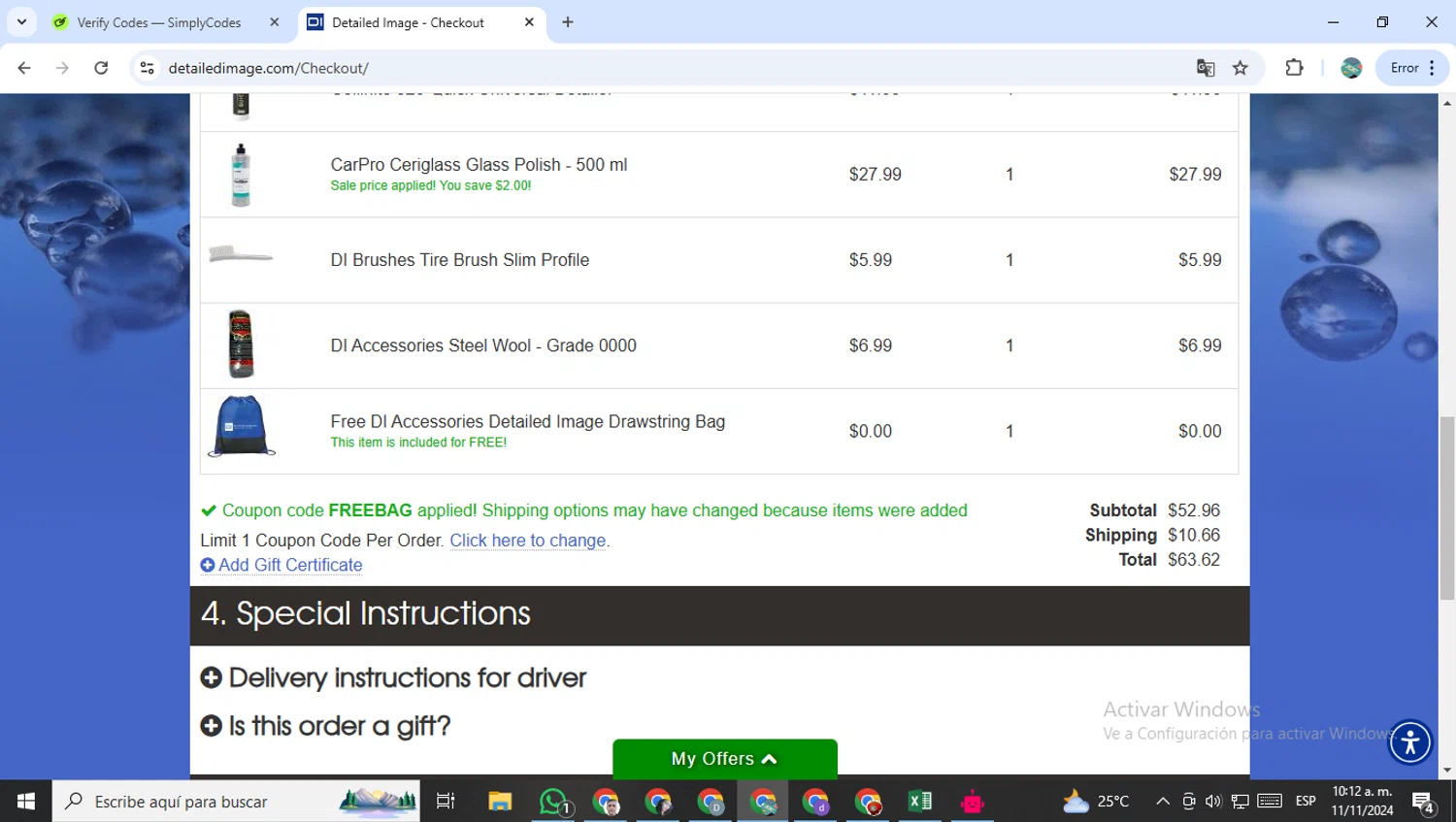The height and width of the screenshot is (822, 1456).
Task: Open WhatsApp from the taskbar
Action: pyautogui.click(x=553, y=802)
